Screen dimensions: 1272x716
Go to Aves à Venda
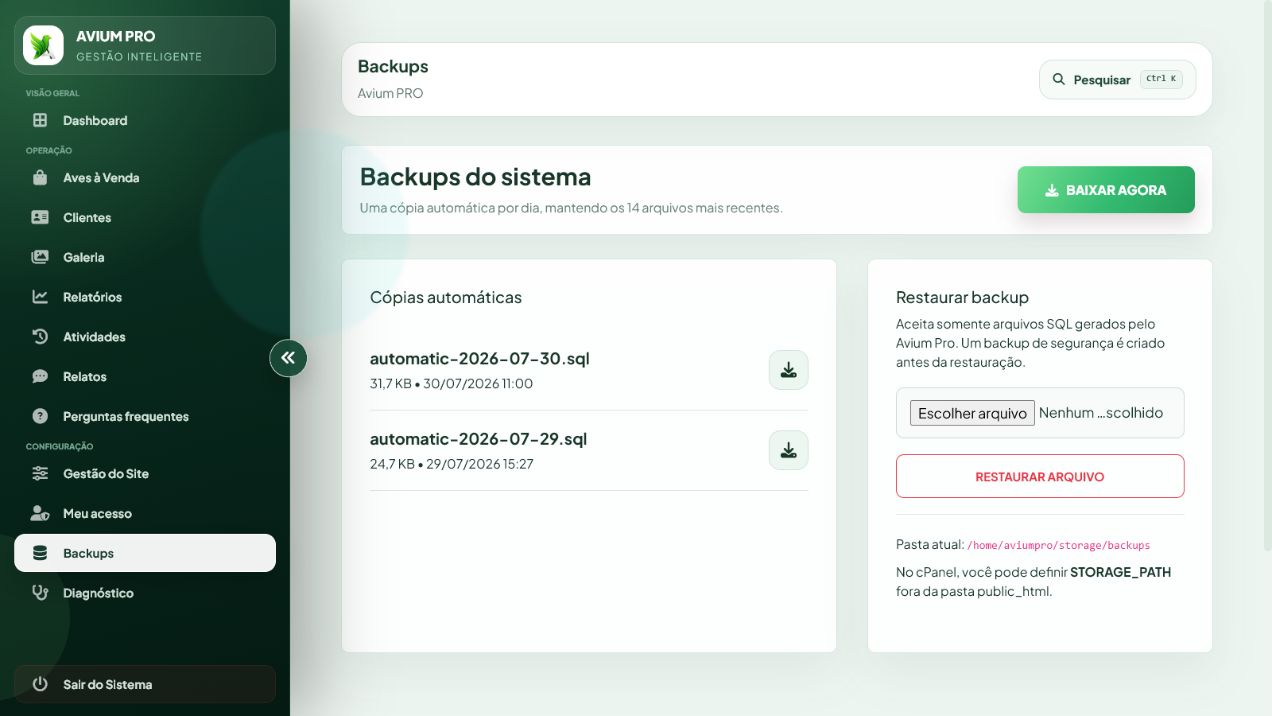[x=145, y=178]
